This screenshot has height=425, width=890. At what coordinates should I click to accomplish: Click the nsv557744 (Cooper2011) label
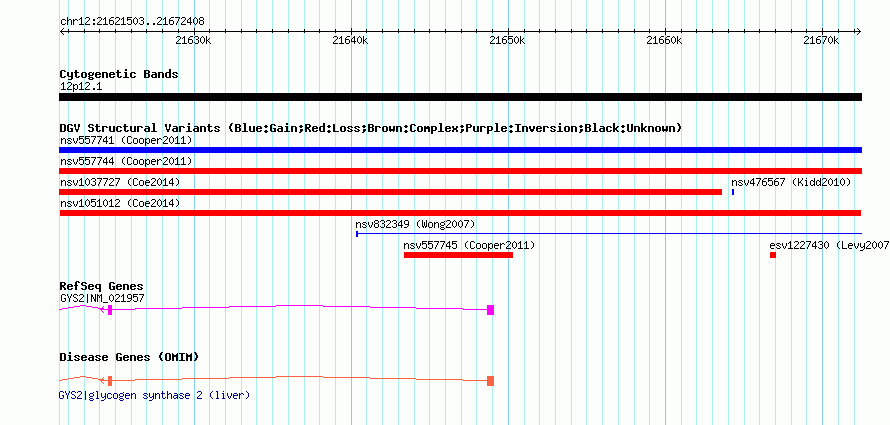tap(126, 161)
